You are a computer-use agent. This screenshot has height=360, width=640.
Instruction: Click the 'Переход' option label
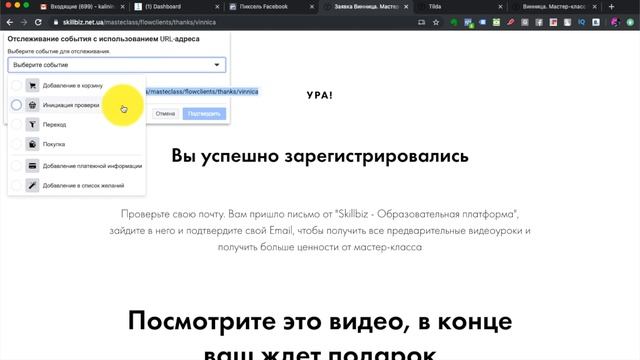pyautogui.click(x=54, y=124)
